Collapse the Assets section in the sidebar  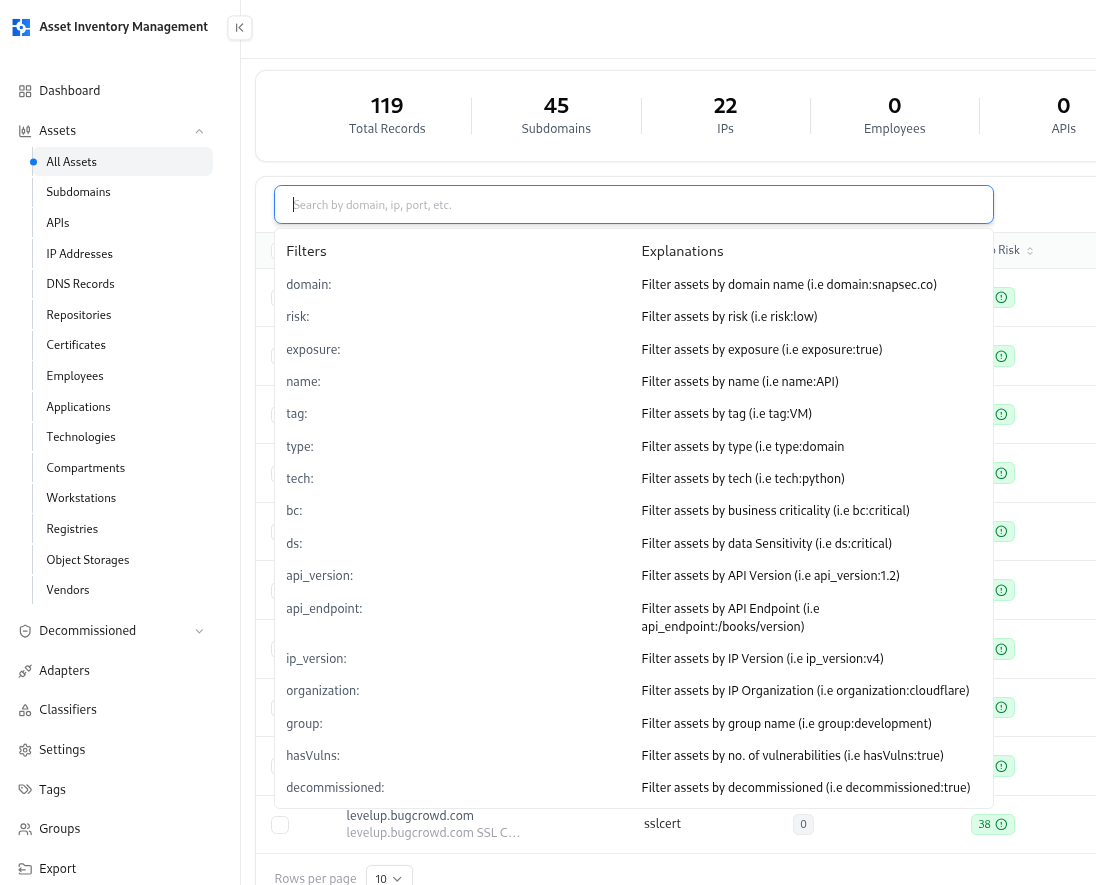click(x=198, y=131)
